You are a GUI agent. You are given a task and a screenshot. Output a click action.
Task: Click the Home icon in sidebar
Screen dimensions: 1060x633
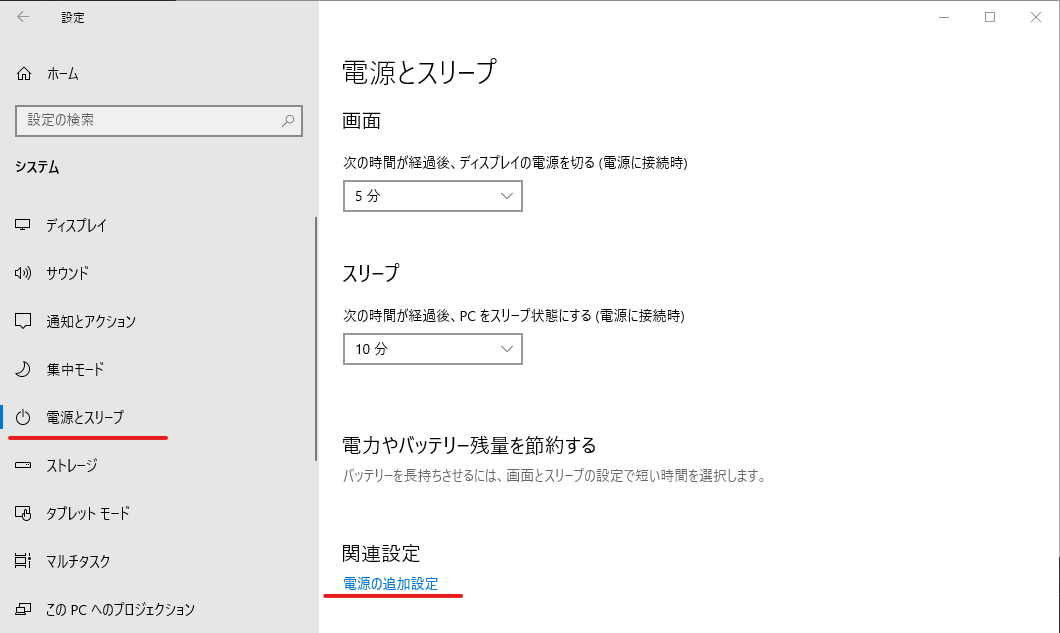(24, 74)
